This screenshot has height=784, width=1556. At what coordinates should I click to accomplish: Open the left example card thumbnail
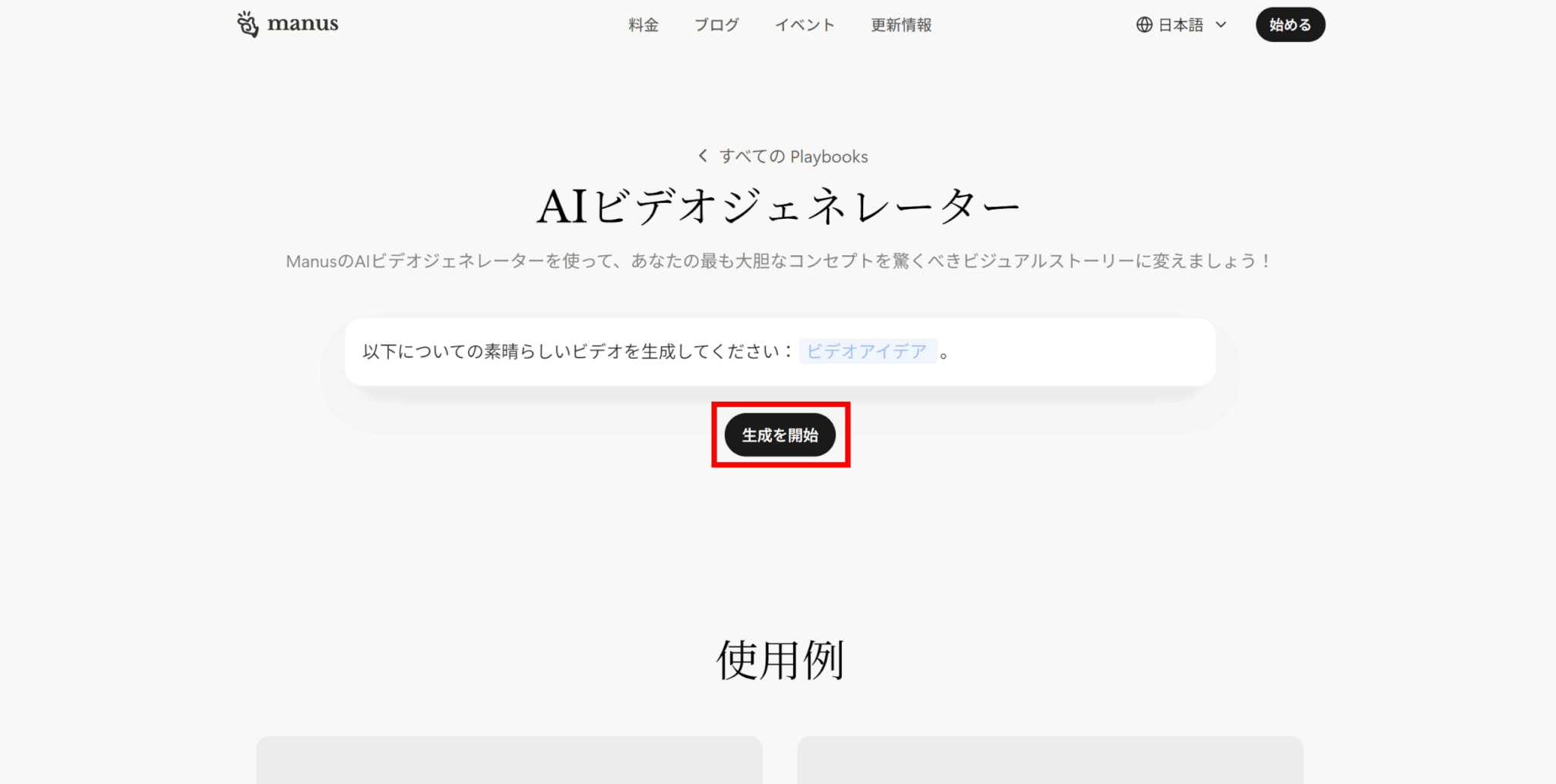[509, 760]
